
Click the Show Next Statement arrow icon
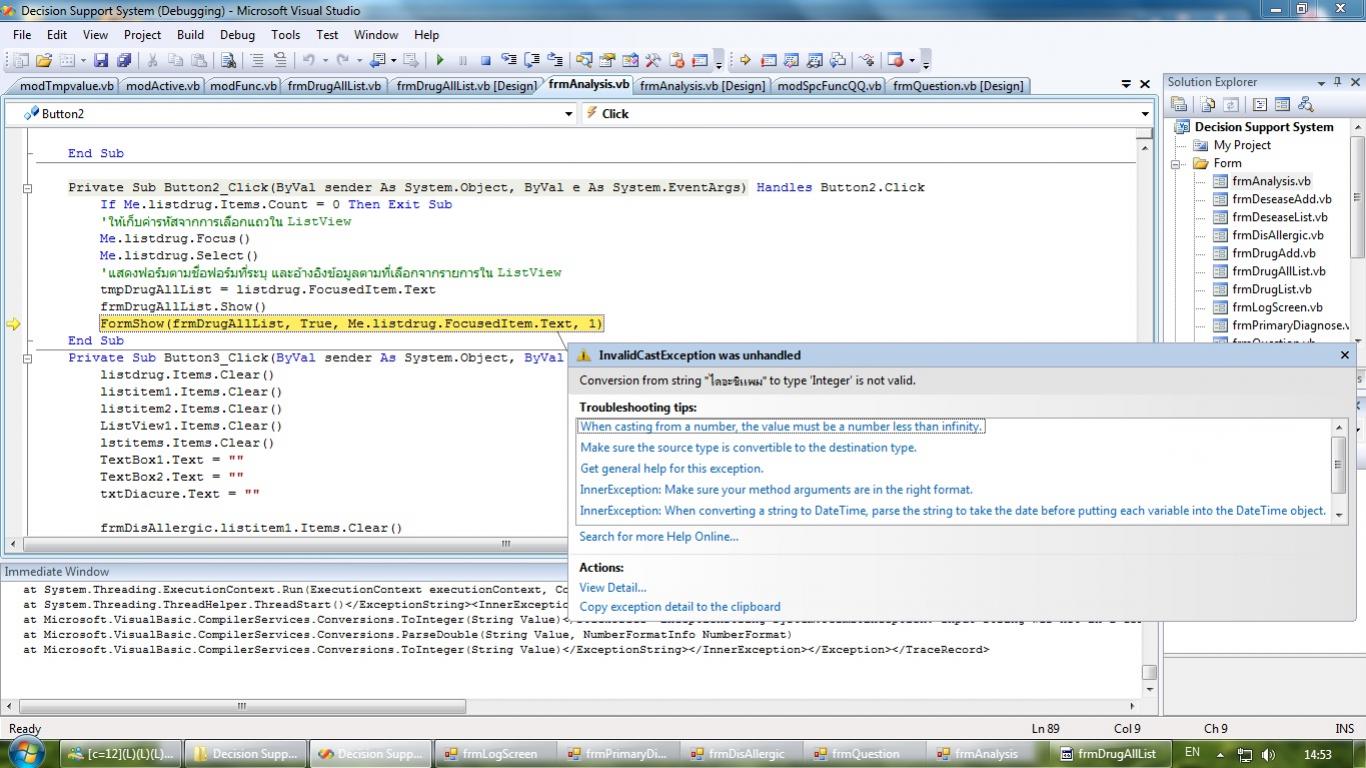coord(745,60)
